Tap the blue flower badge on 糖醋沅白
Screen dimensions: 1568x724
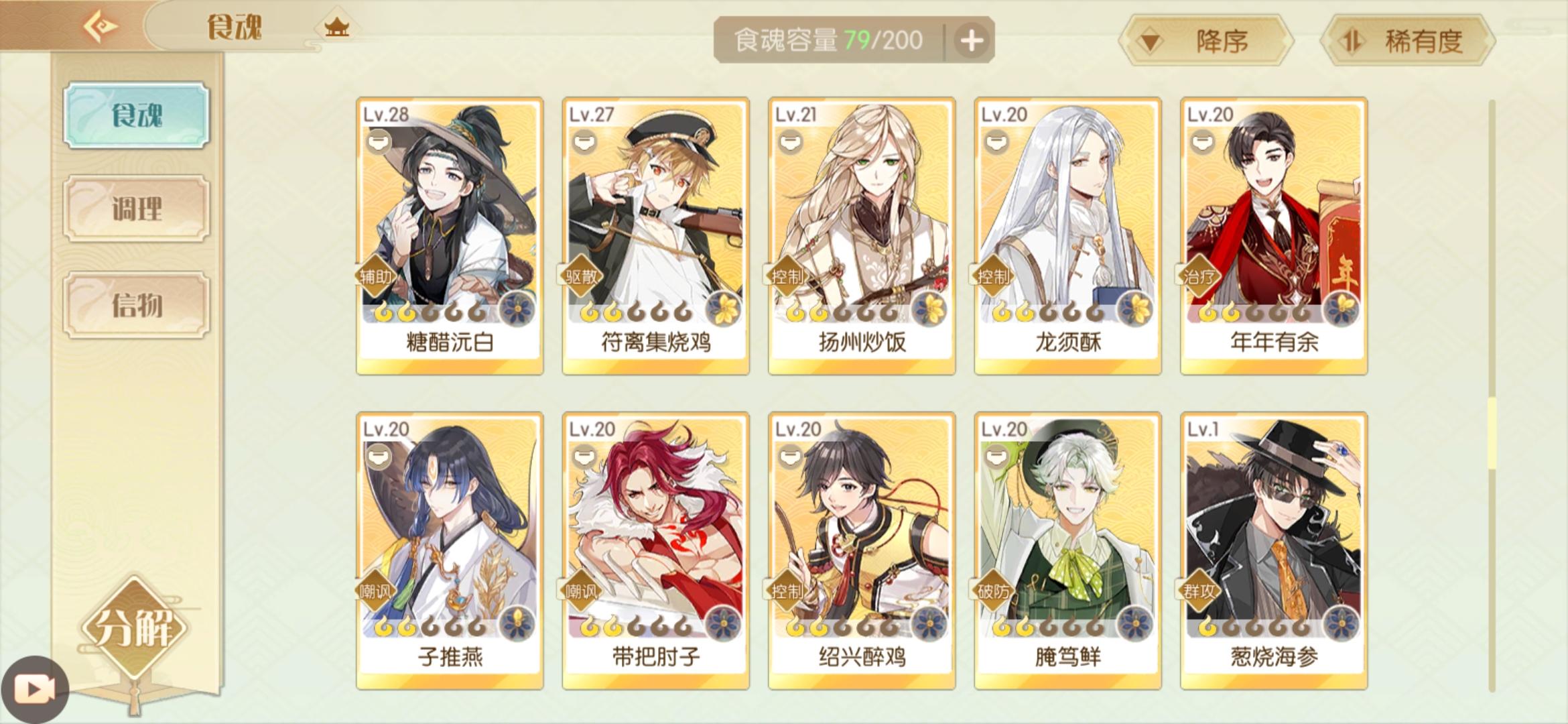tap(517, 309)
